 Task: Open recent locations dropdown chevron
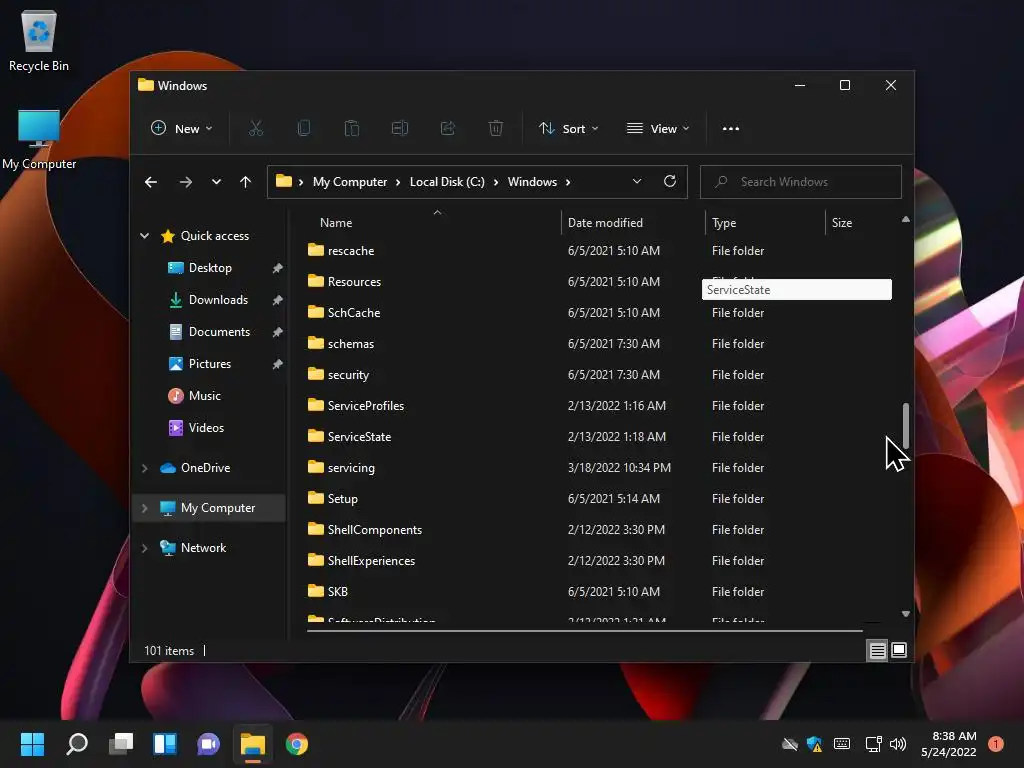(x=216, y=182)
